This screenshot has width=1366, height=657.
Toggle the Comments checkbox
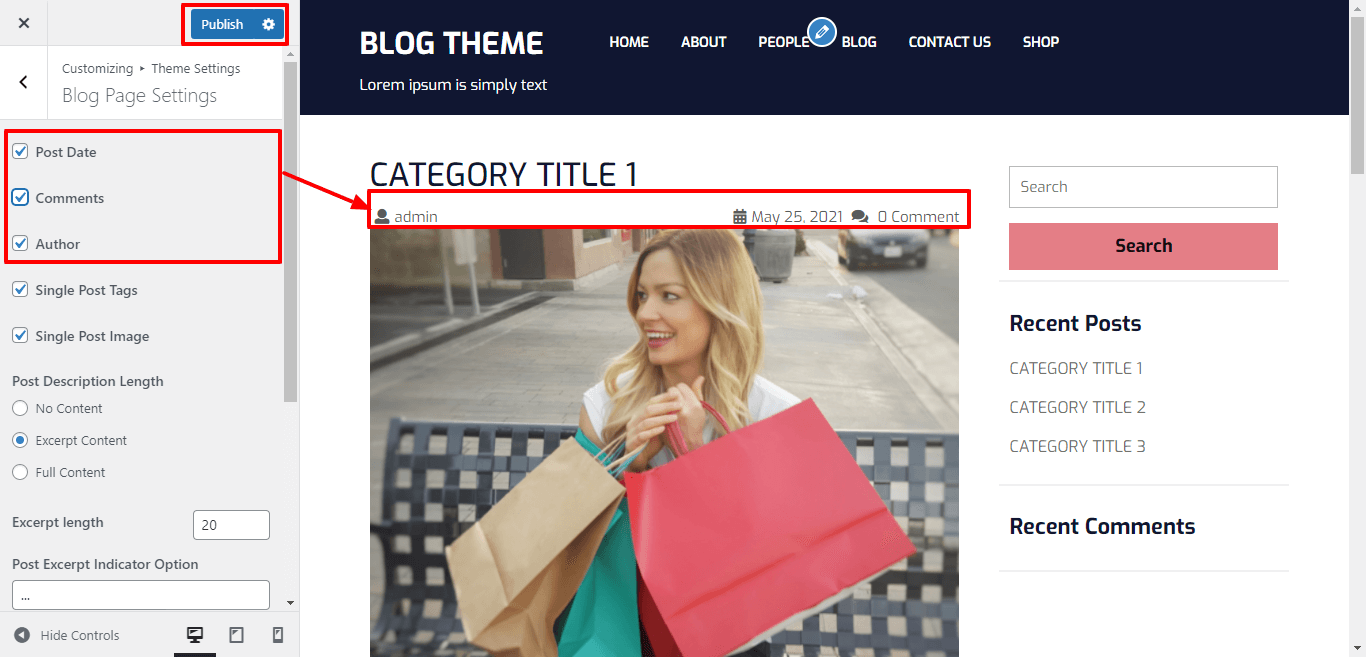click(20, 198)
